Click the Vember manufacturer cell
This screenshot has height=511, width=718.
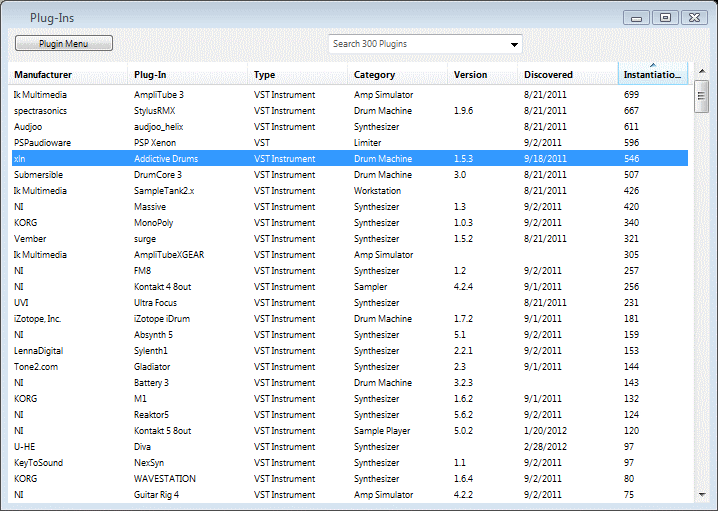[x=30, y=239]
